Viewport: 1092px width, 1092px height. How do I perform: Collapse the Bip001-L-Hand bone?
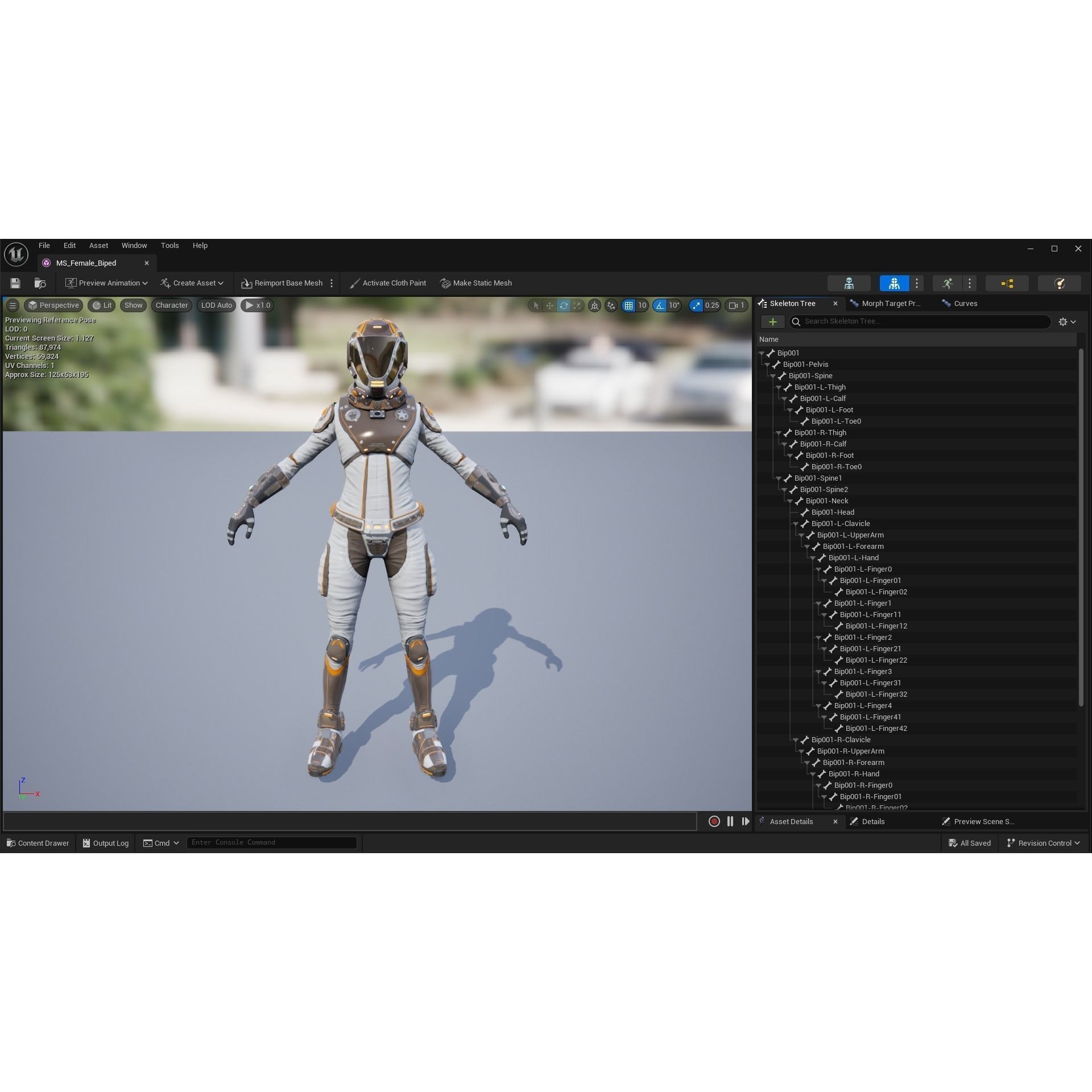tap(813, 558)
